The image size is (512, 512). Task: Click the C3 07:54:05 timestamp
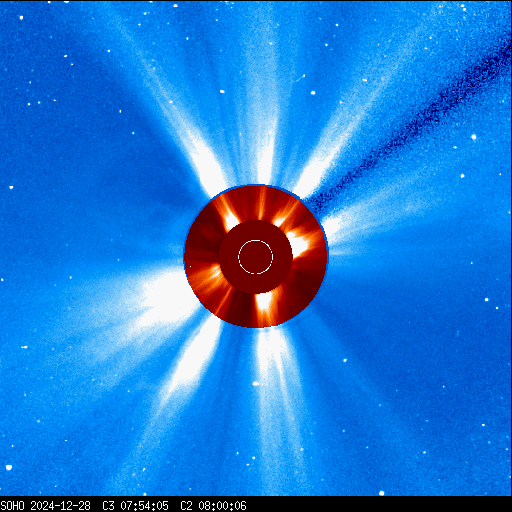[x=135, y=506]
